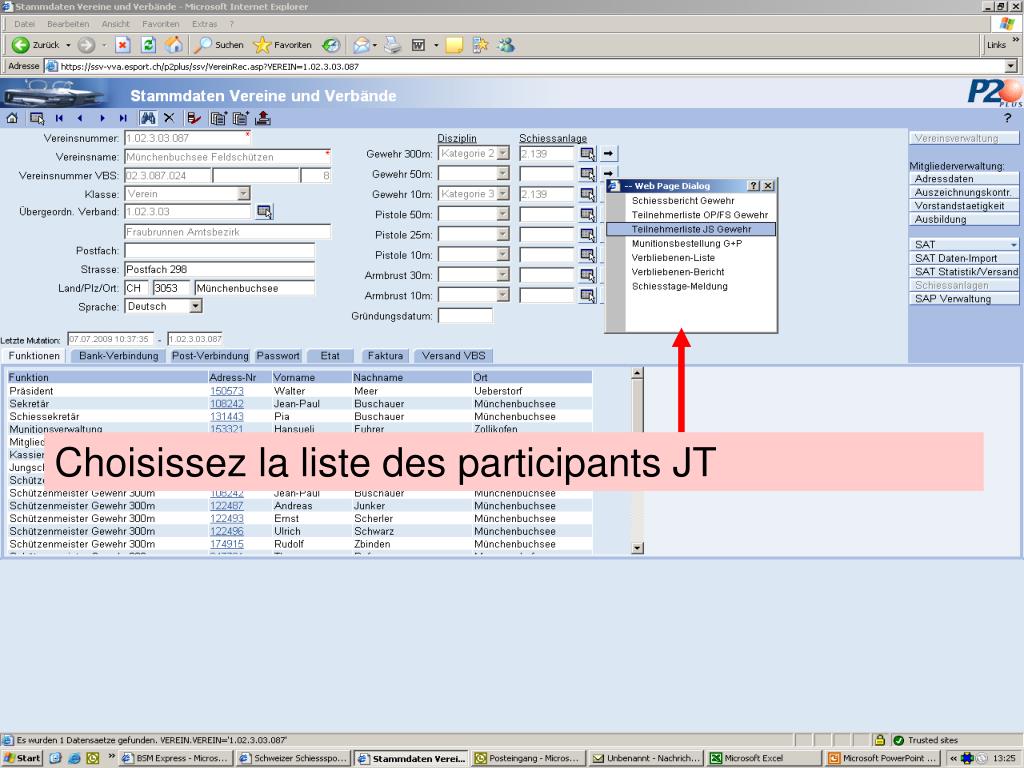This screenshot has width=1024, height=768.
Task: Open address link 174915 for Rudolf Zbinden
Action: [x=227, y=544]
